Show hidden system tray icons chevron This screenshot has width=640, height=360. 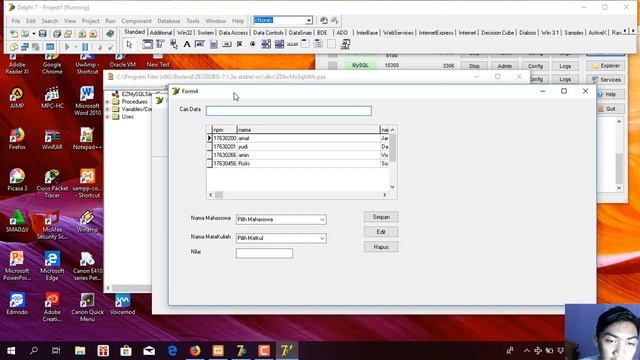[527, 351]
